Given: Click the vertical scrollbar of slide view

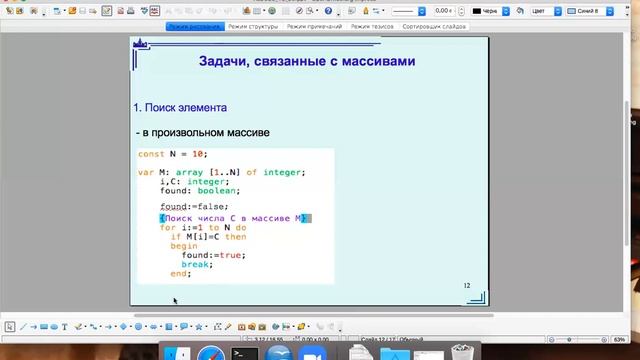Looking at the screenshot, I should pos(627,173).
